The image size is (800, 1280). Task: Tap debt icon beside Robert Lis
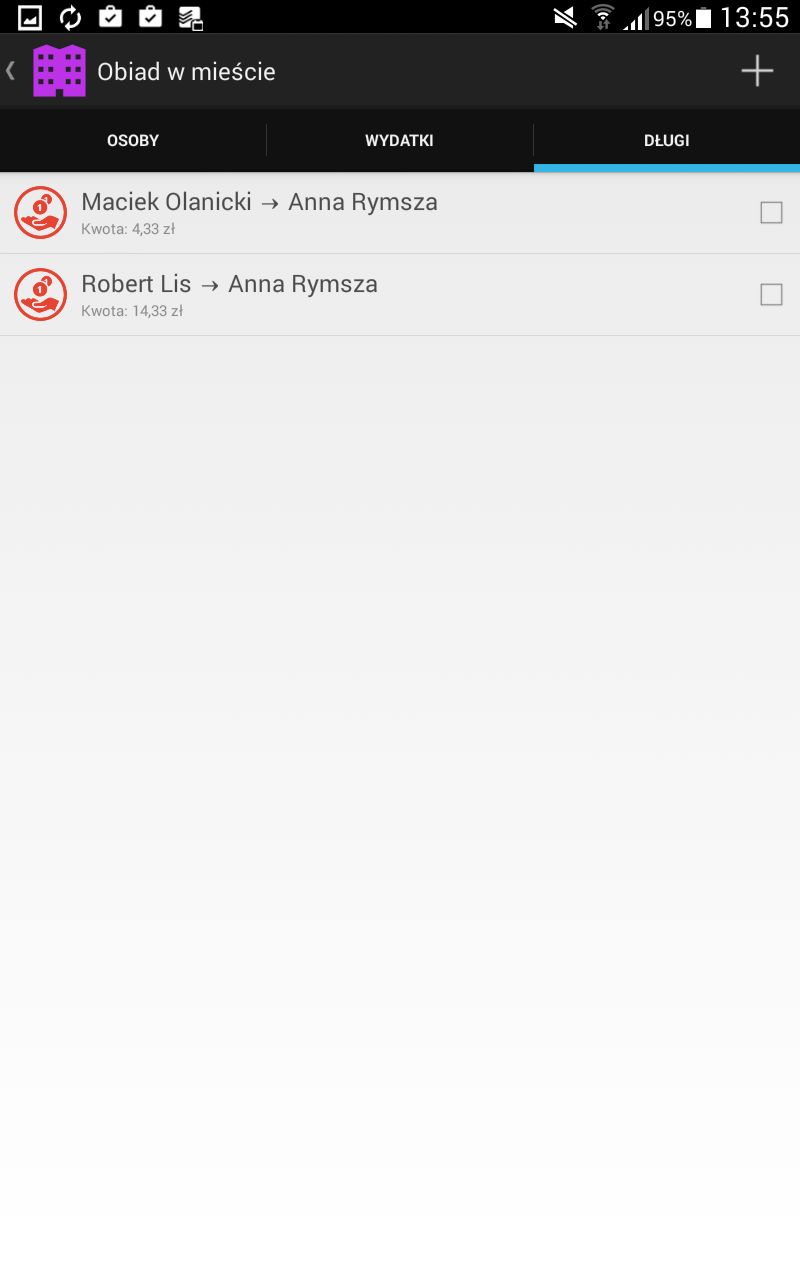40,295
